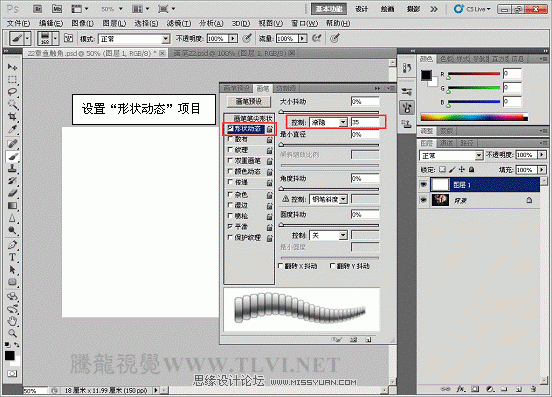This screenshot has height=397, width=552.
Task: Select the Crop tool
Action: point(12,116)
